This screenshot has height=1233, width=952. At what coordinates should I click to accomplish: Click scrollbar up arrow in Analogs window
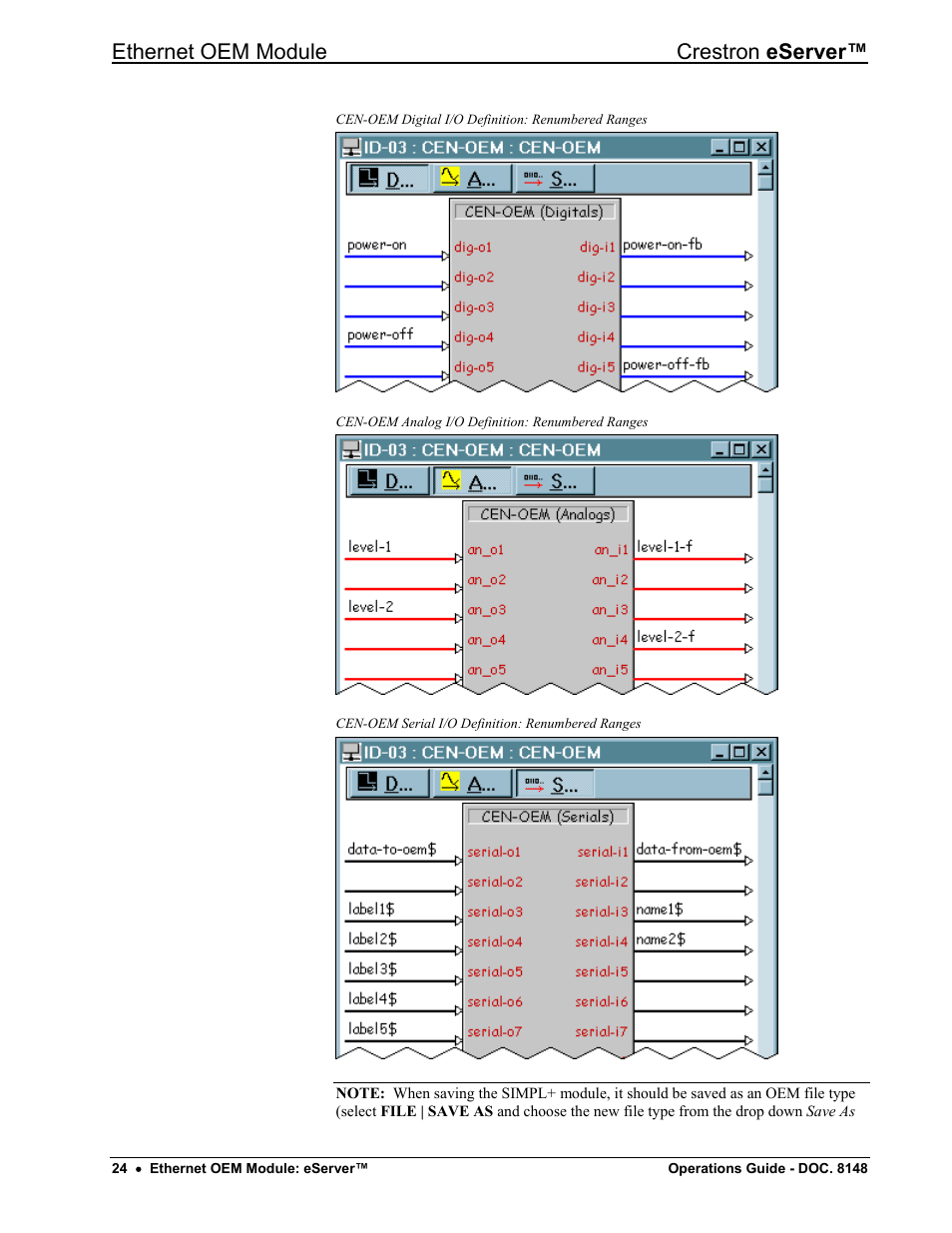765,469
